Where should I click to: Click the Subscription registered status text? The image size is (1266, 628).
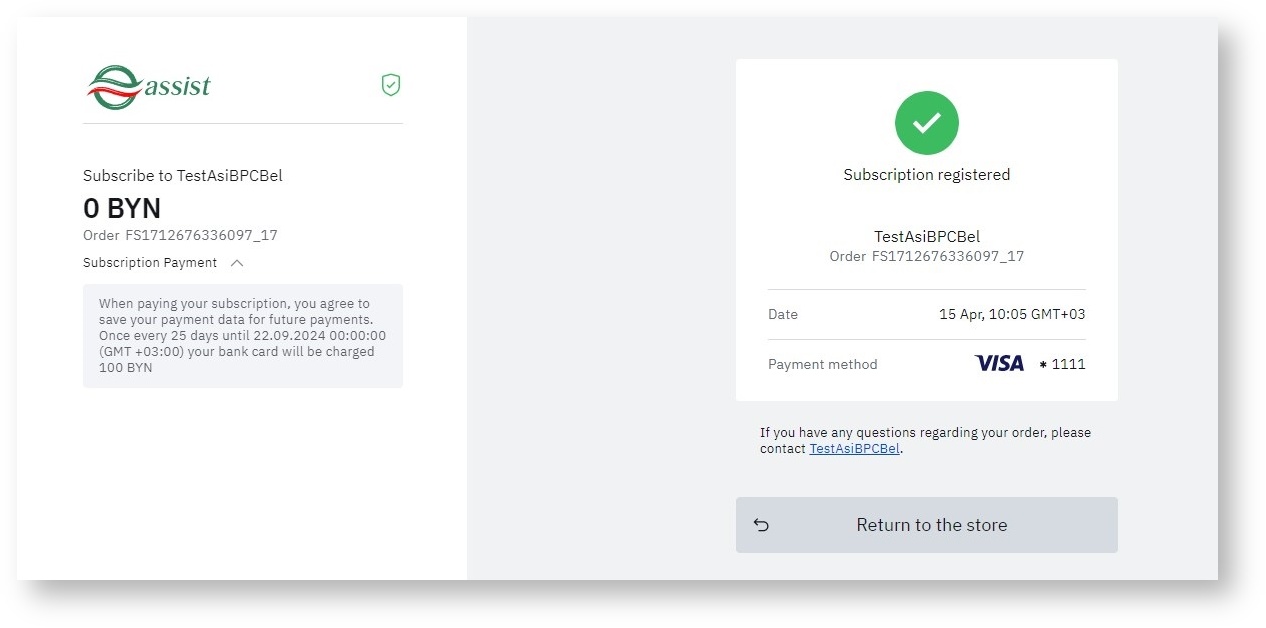(926, 175)
